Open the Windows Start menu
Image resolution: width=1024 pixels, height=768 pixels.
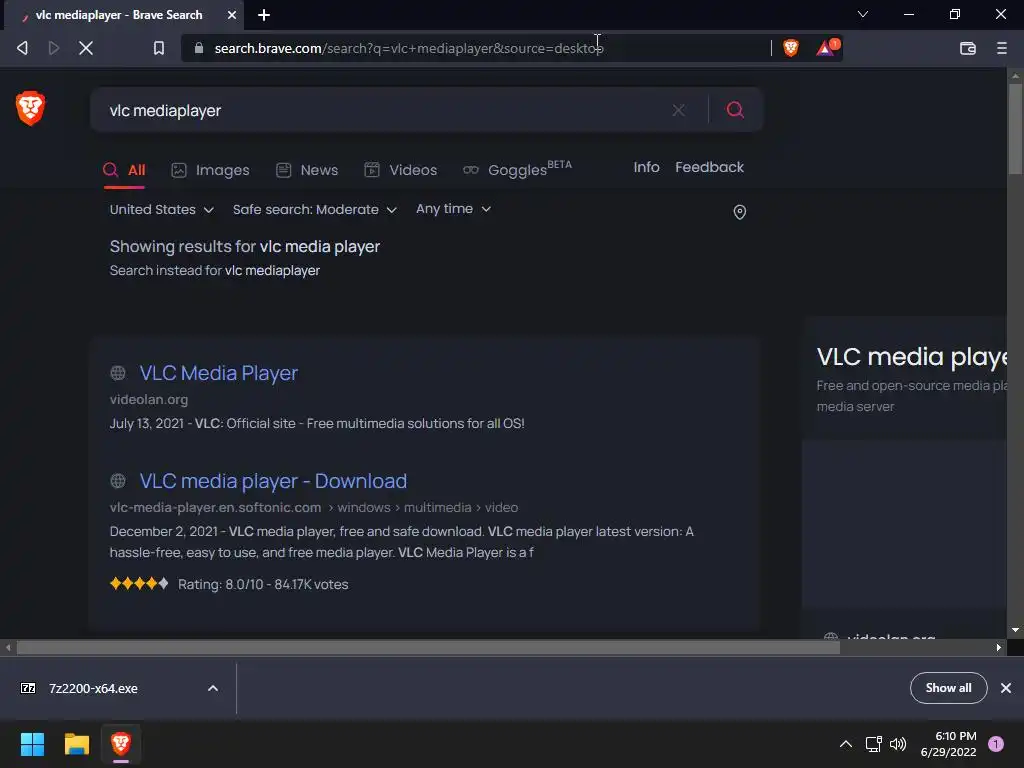32,744
